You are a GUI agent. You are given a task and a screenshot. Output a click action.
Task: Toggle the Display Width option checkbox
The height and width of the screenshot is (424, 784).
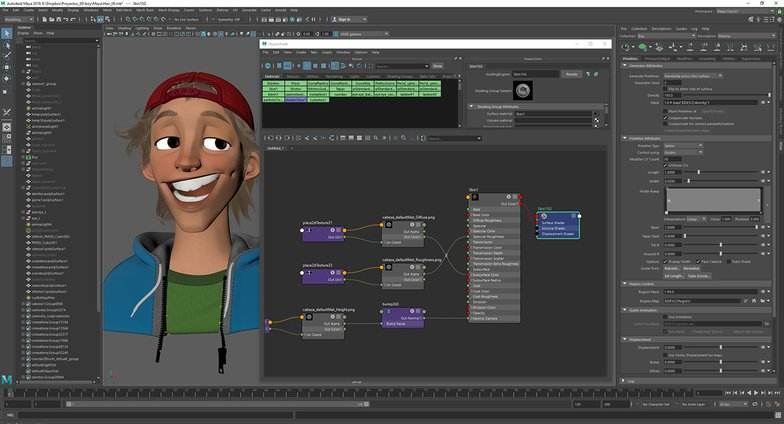(x=666, y=262)
